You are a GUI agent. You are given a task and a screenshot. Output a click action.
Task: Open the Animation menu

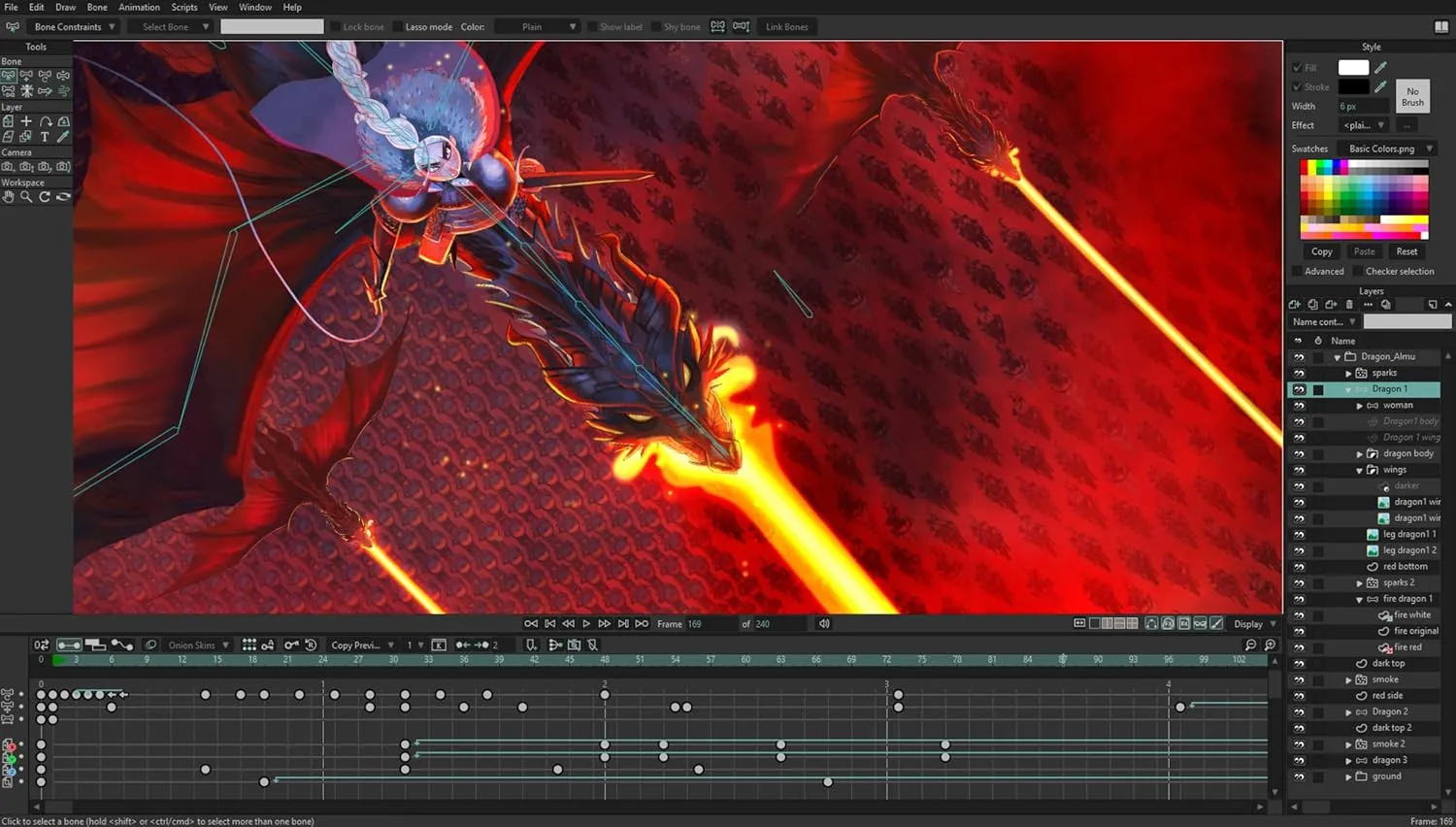pyautogui.click(x=139, y=7)
